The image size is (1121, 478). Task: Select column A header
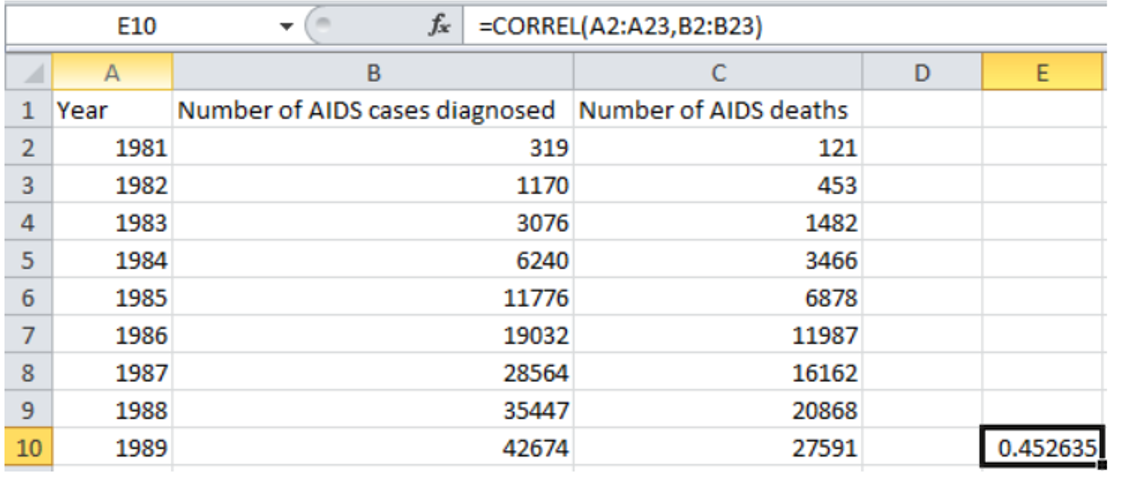(112, 72)
